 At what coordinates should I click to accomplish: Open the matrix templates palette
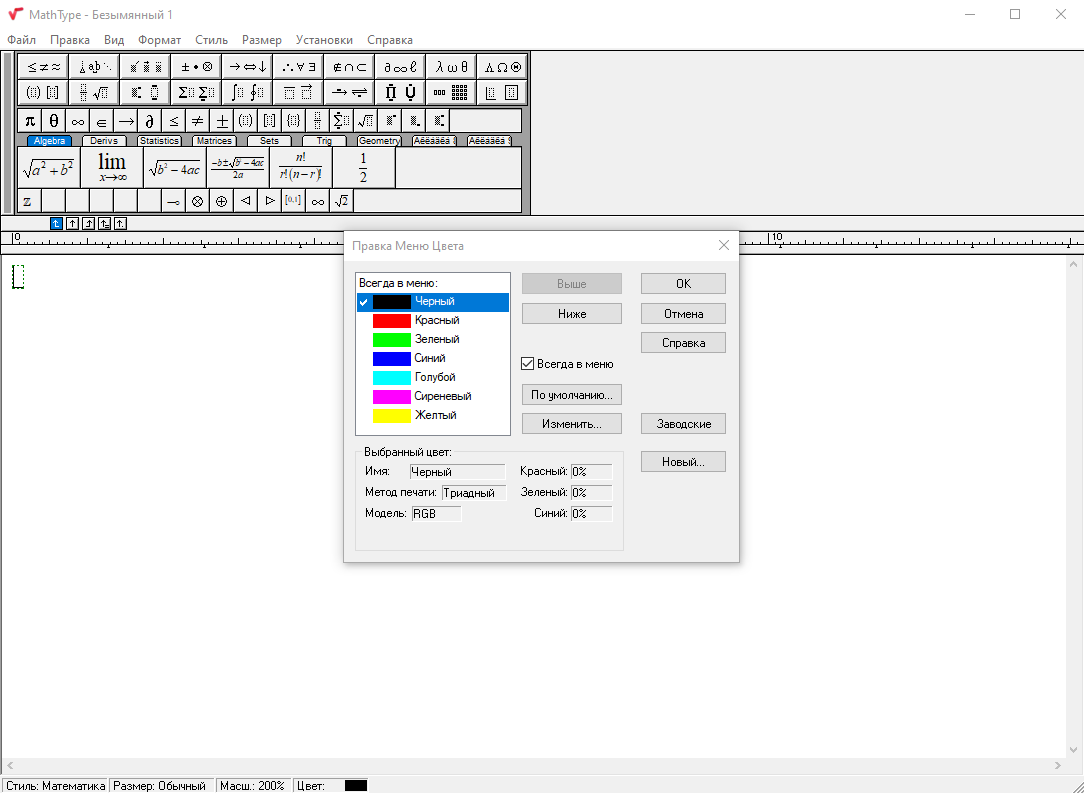coord(451,92)
